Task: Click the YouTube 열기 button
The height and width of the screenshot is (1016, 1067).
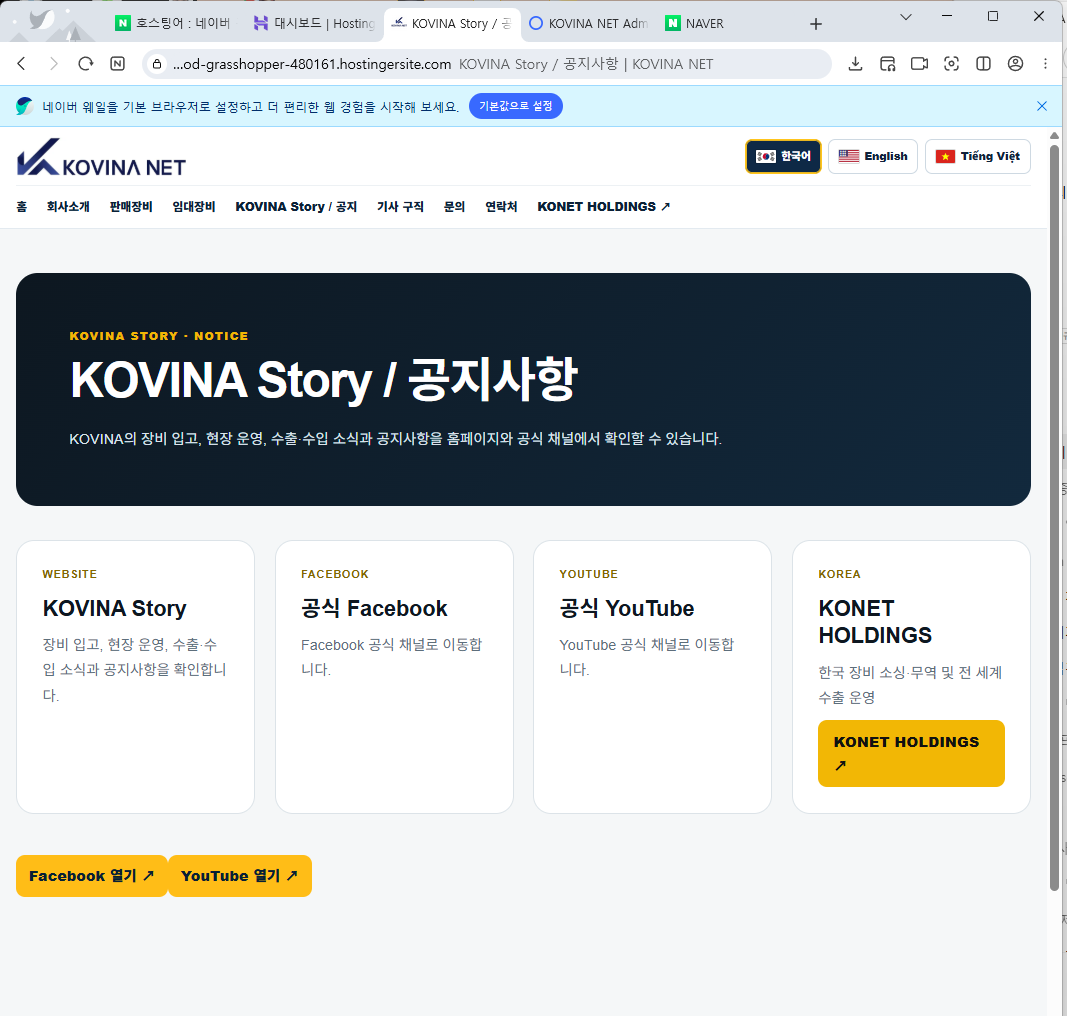Action: pos(240,876)
